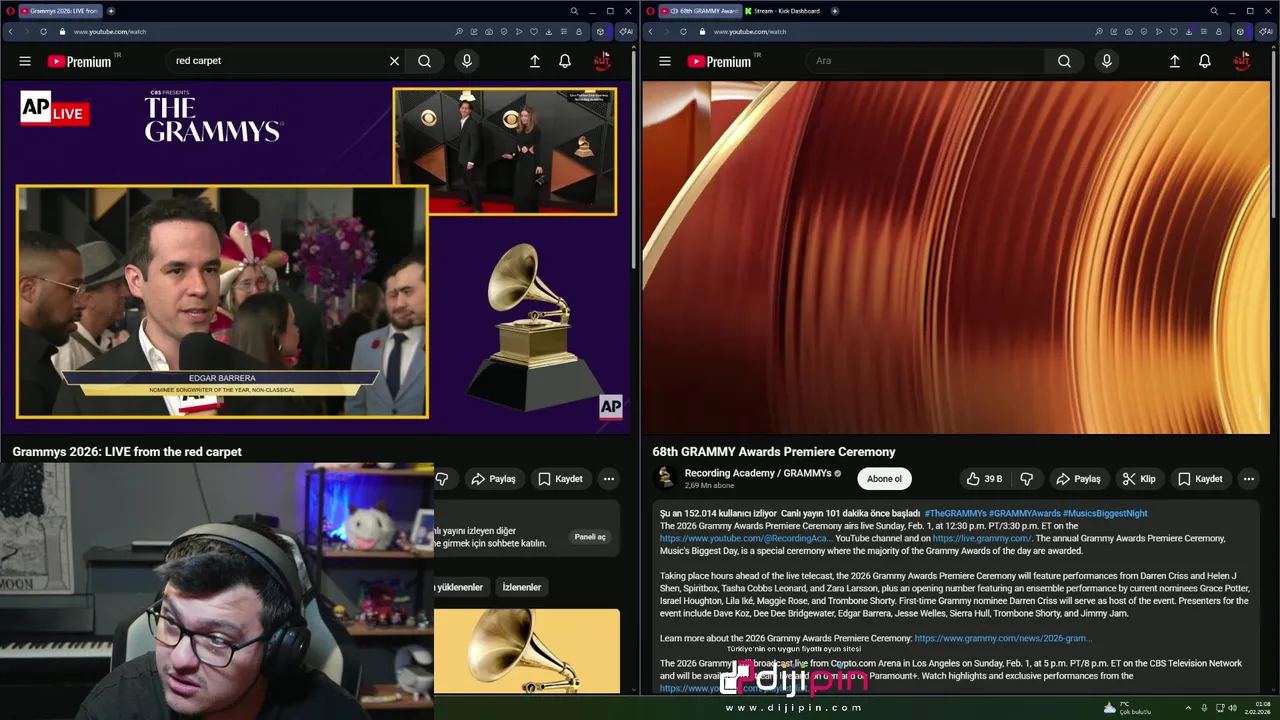Focus the 'Ara' search field
Screen dimensions: 1280x720
(926, 61)
